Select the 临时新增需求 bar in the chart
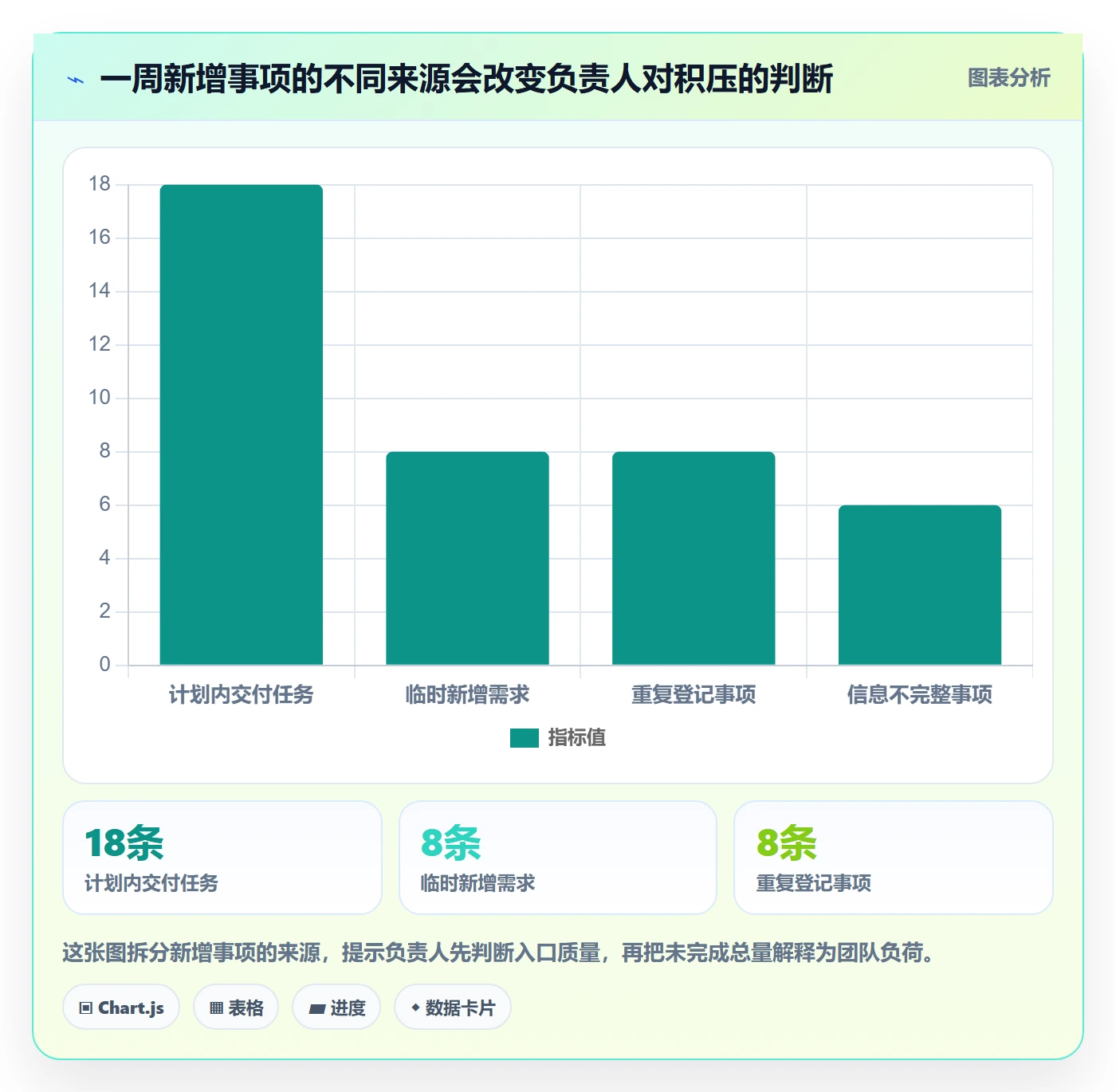This screenshot has width=1116, height=1092. pos(468,558)
